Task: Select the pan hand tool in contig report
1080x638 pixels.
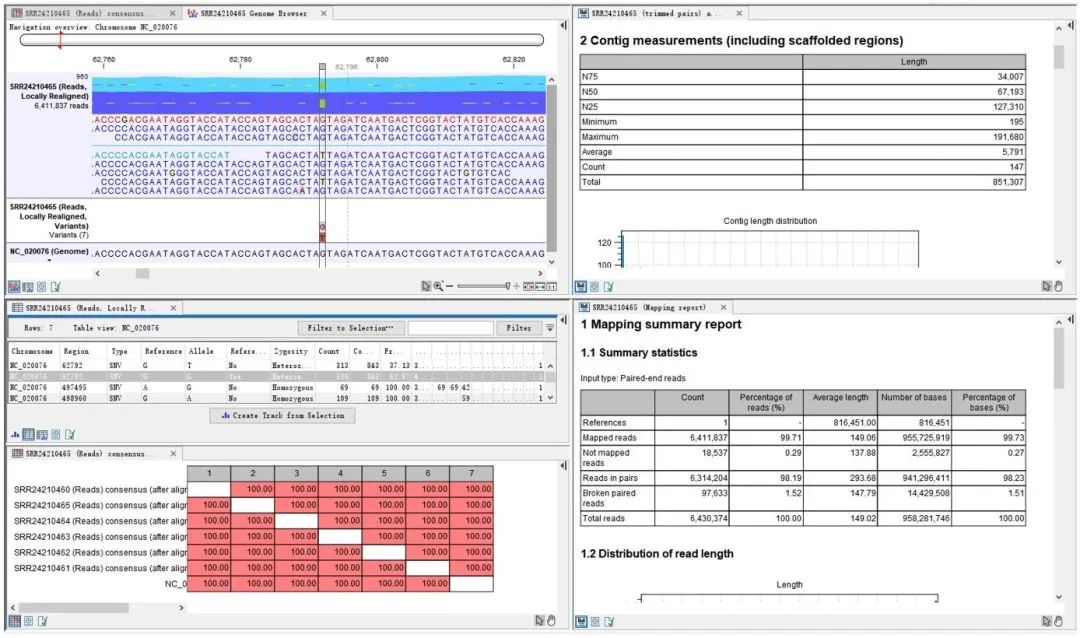Action: [1058, 286]
